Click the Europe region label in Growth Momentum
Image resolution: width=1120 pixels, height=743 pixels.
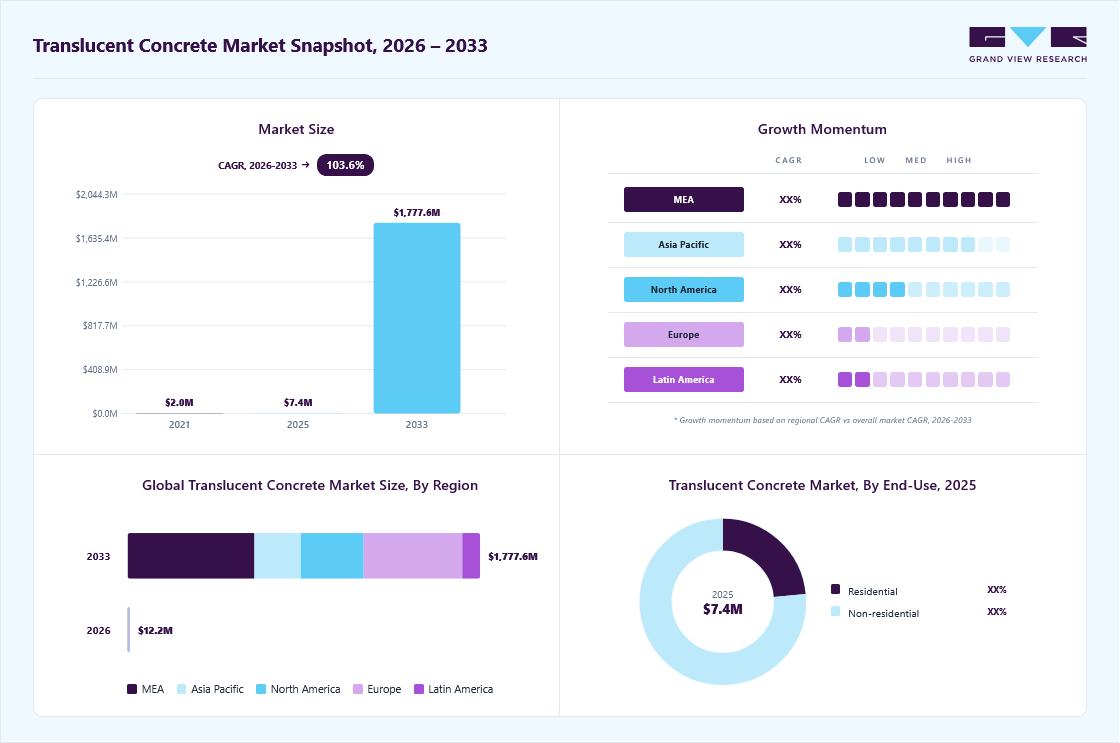point(684,334)
